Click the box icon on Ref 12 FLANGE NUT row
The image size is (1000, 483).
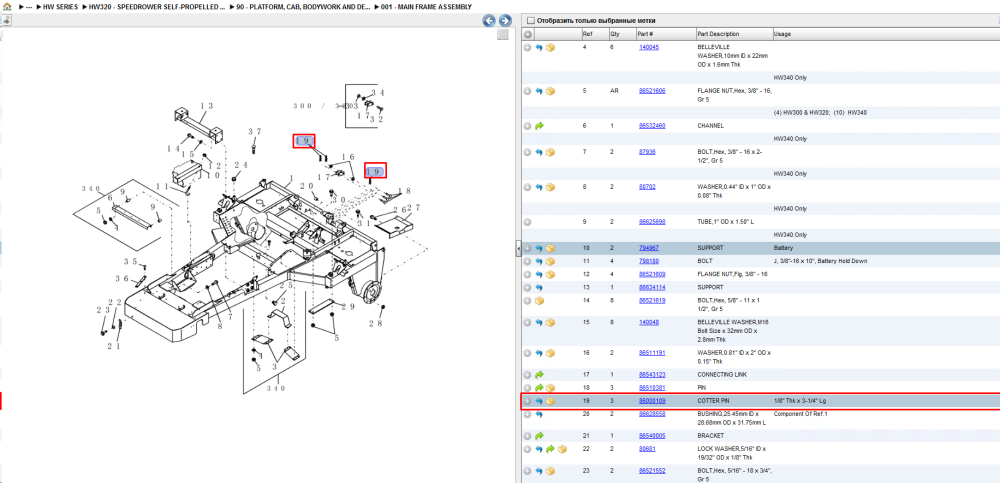(550, 274)
